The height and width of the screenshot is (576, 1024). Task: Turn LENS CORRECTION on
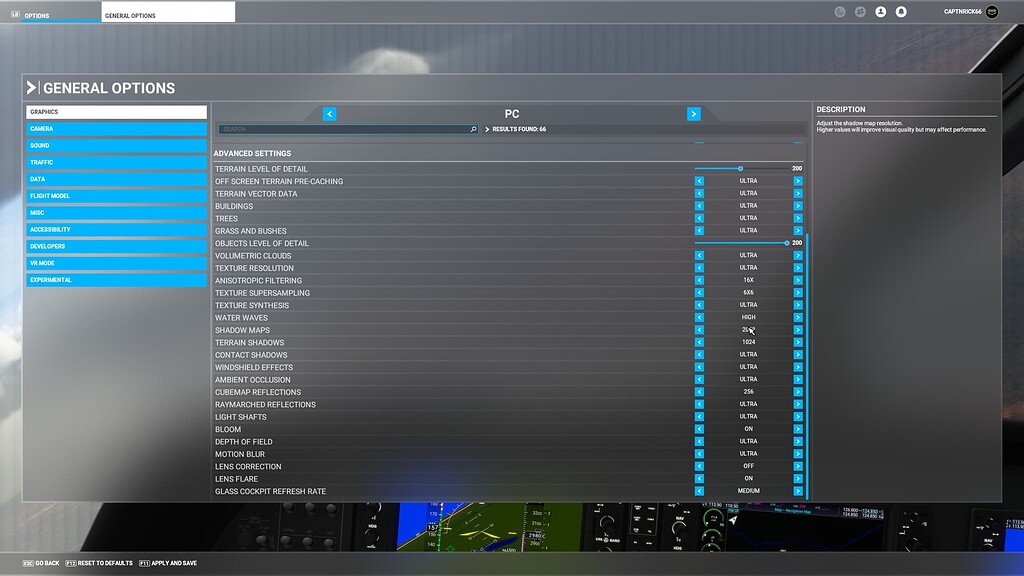coord(798,466)
